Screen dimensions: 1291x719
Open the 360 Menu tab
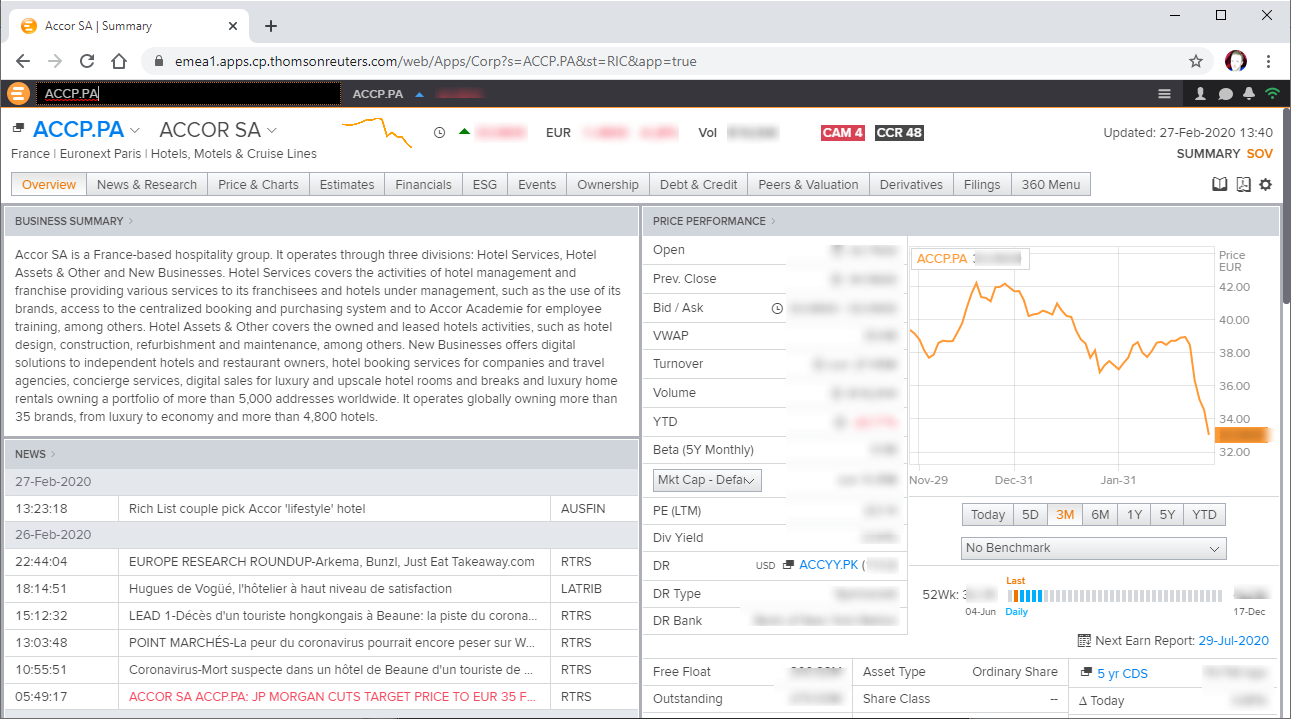point(1051,184)
